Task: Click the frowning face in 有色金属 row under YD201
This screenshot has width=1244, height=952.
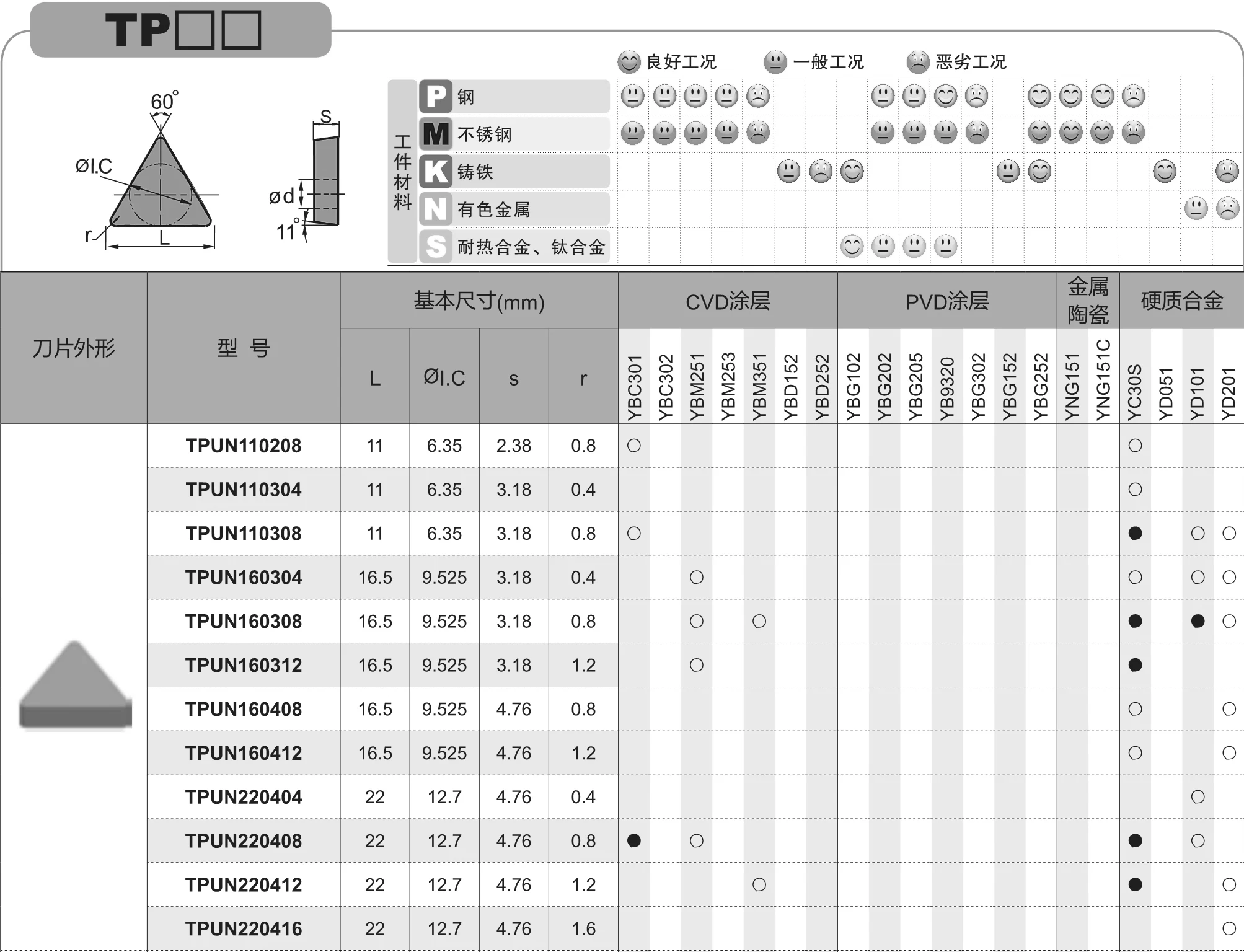Action: coord(1227,208)
